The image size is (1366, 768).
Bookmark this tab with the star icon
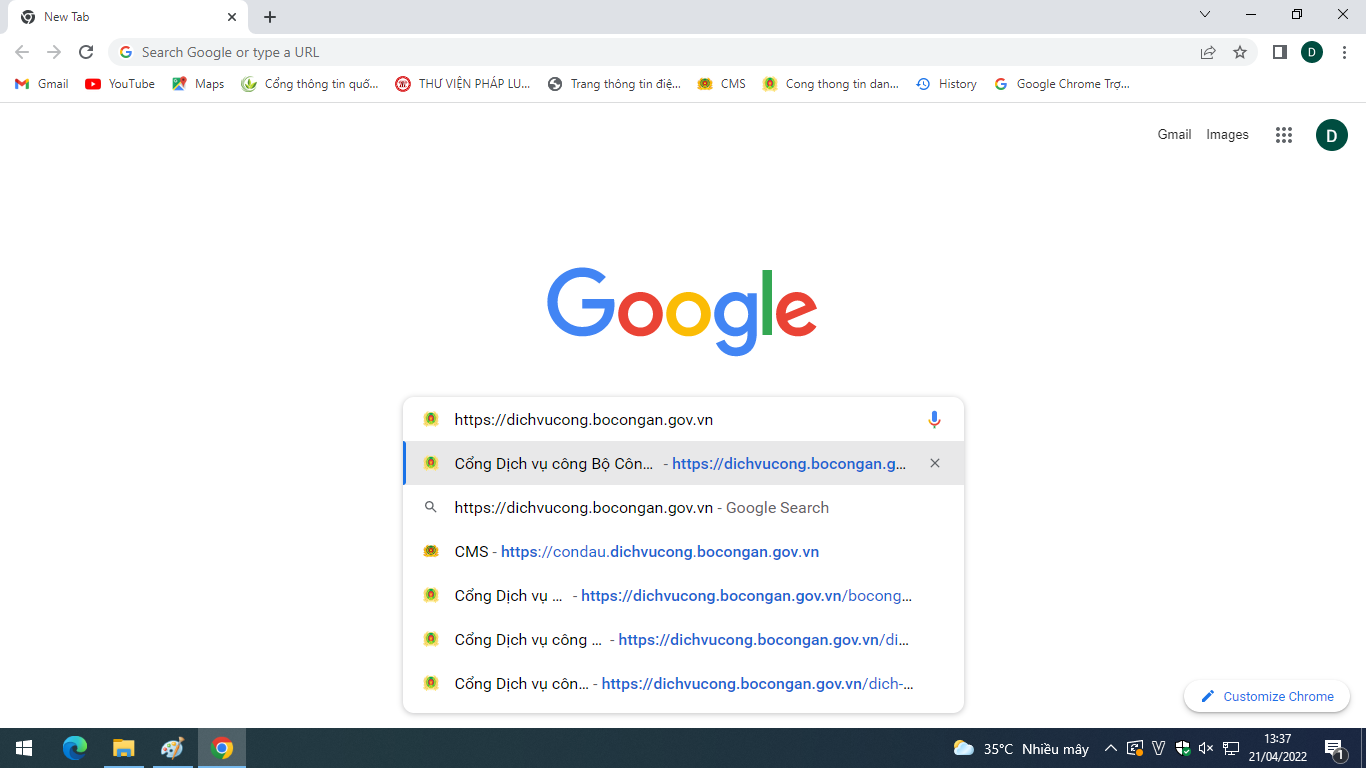(x=1240, y=52)
